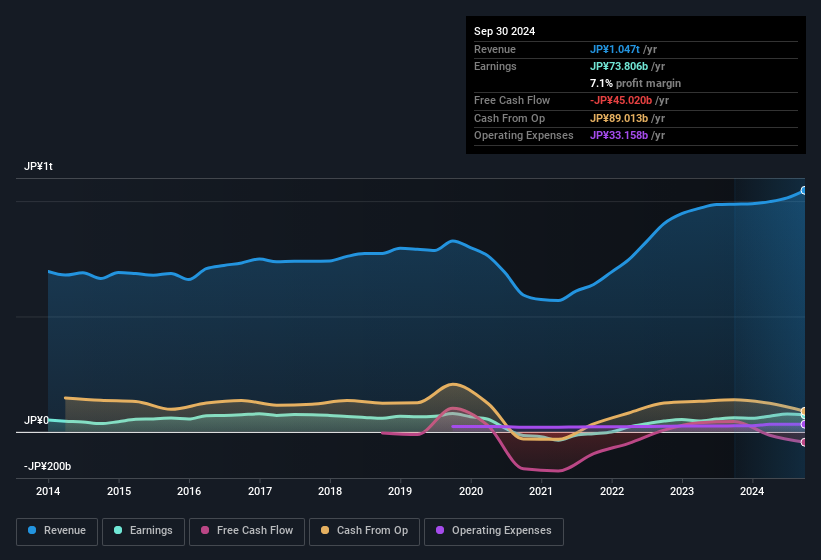Viewport: 821px width, 560px height.
Task: Click the JP¥33.158b operating expenses value
Action: [x=620, y=135]
